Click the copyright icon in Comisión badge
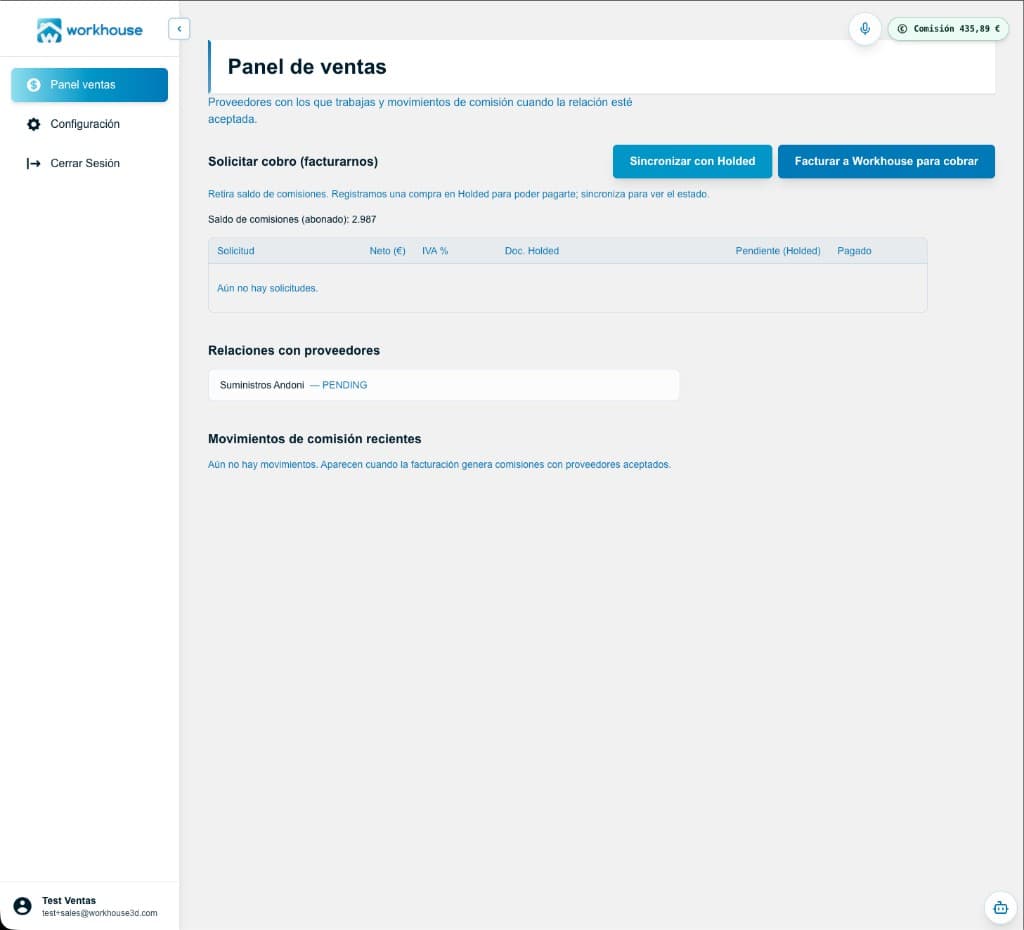 [902, 29]
